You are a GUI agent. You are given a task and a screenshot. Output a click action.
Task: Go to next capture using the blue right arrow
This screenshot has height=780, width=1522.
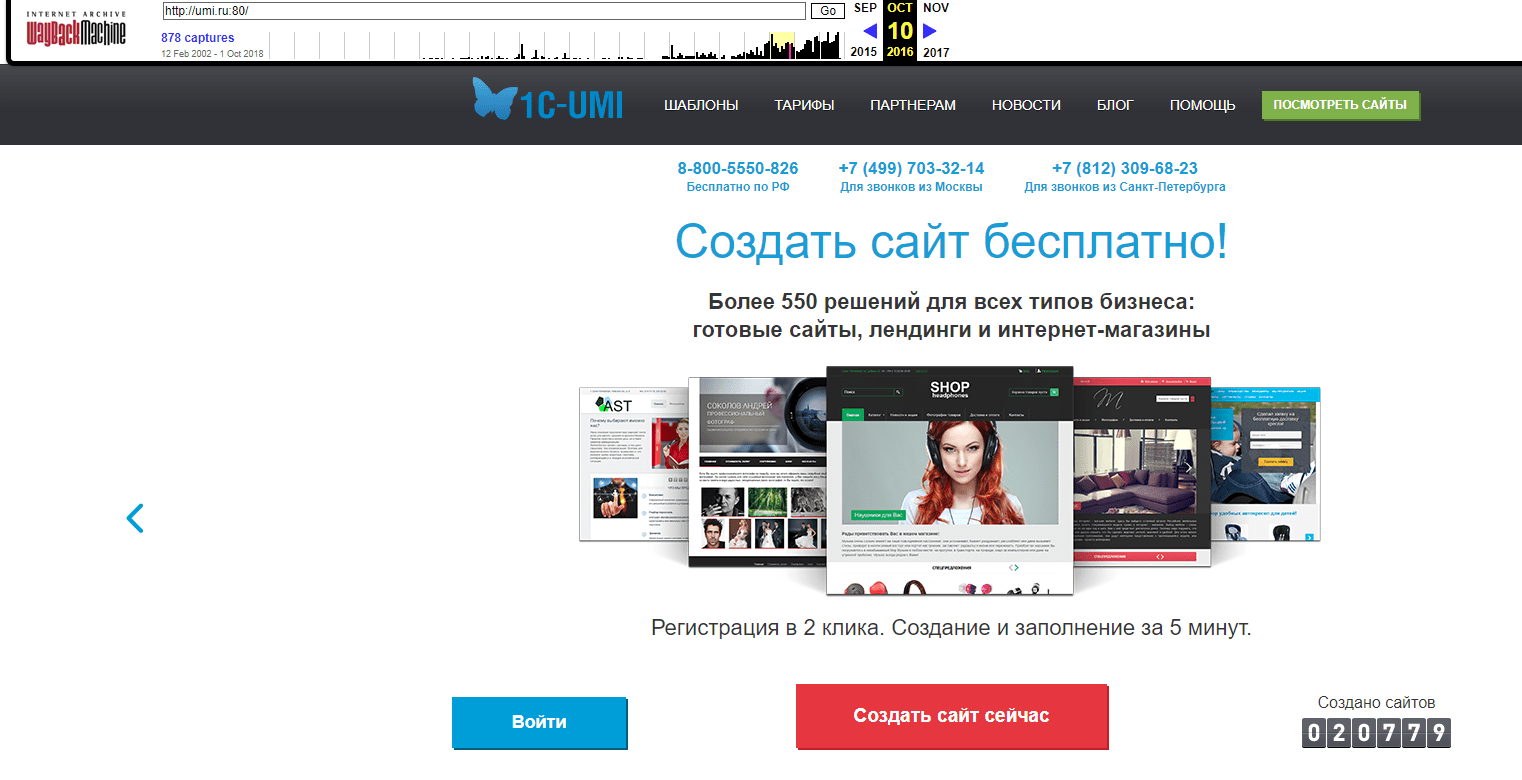pyautogui.click(x=930, y=31)
